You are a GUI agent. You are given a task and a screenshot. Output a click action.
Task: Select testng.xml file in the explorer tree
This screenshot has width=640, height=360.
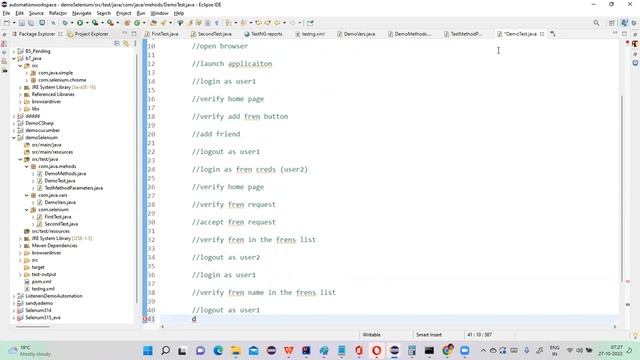tap(43, 289)
